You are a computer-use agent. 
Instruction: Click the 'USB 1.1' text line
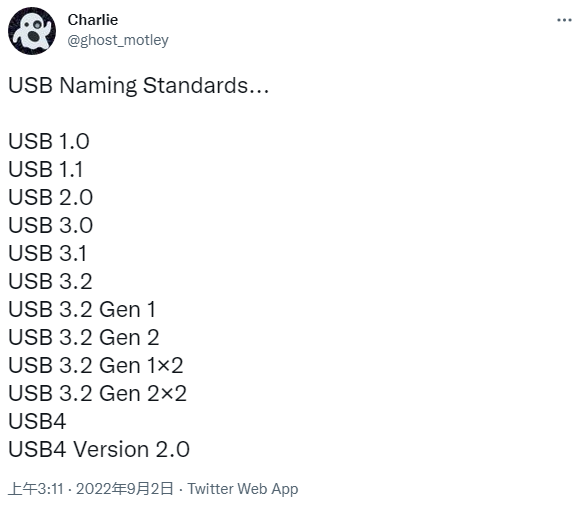click(46, 169)
